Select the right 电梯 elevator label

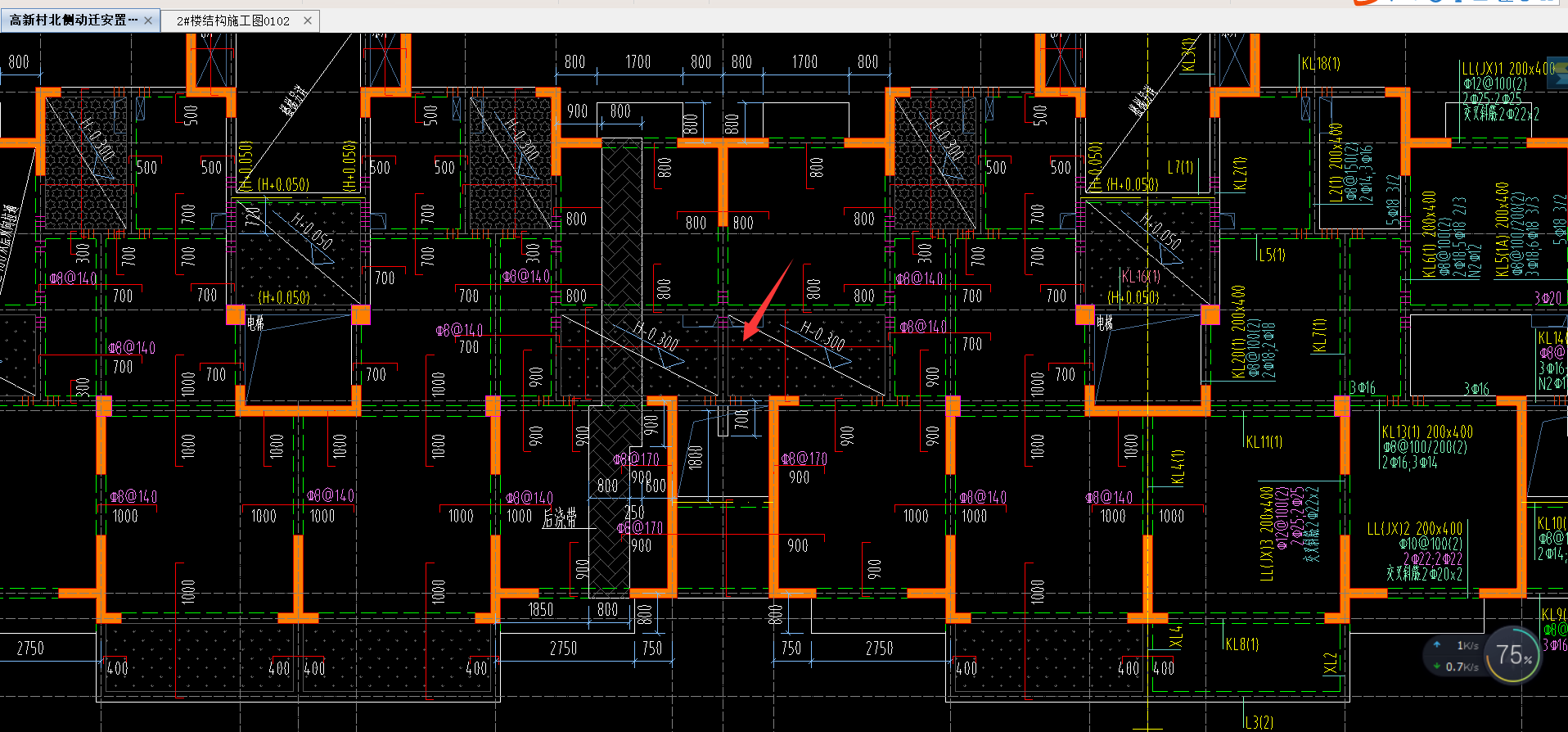point(1105,323)
